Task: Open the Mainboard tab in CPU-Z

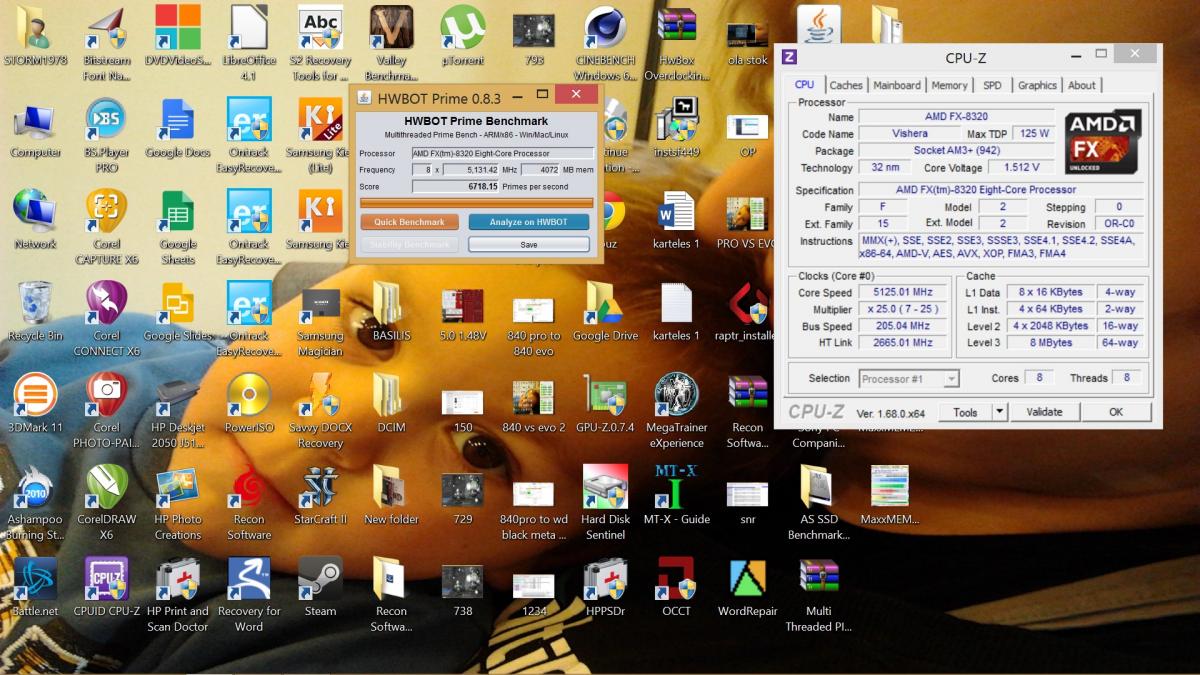Action: [898, 86]
